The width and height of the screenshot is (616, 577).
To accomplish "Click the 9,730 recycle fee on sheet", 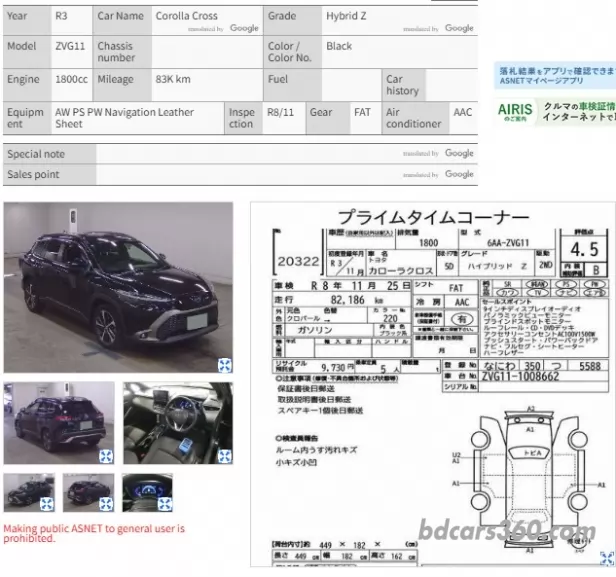I will pyautogui.click(x=333, y=368).
